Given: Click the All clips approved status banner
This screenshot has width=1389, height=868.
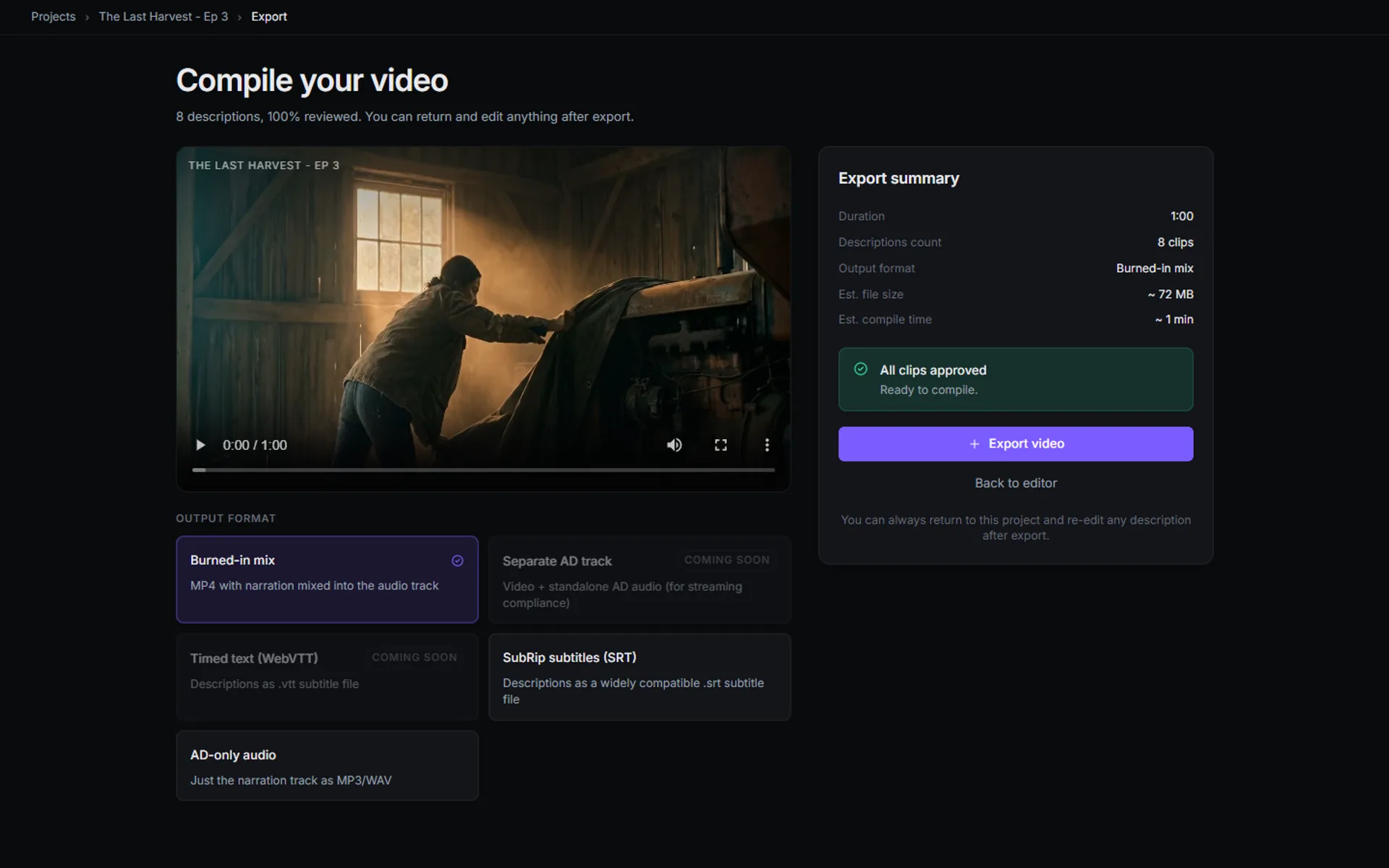Looking at the screenshot, I should 1016,380.
